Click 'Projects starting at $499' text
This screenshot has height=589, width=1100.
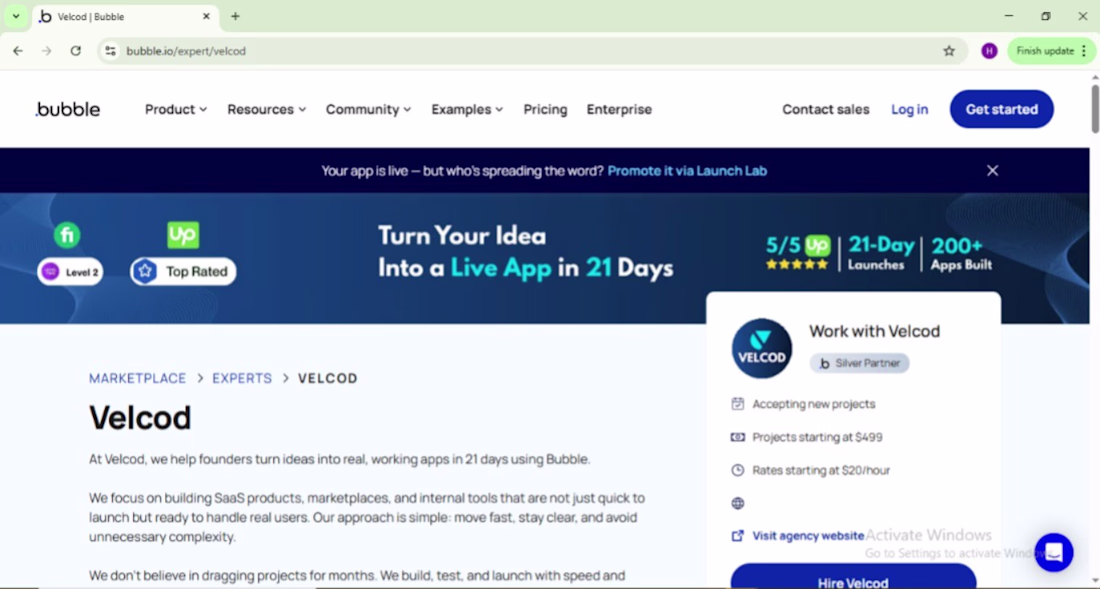817,437
